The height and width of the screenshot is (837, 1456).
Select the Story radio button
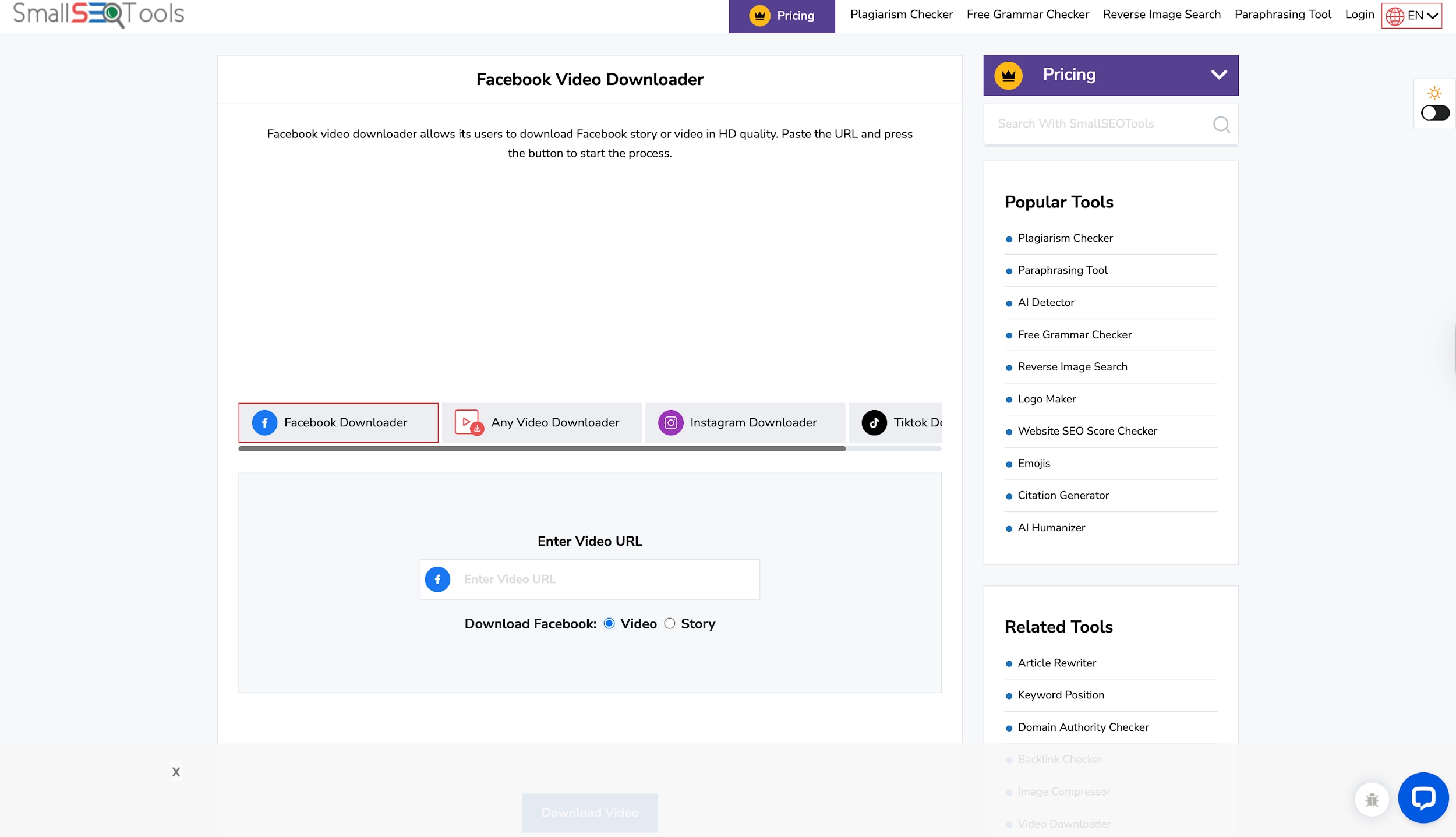670,623
